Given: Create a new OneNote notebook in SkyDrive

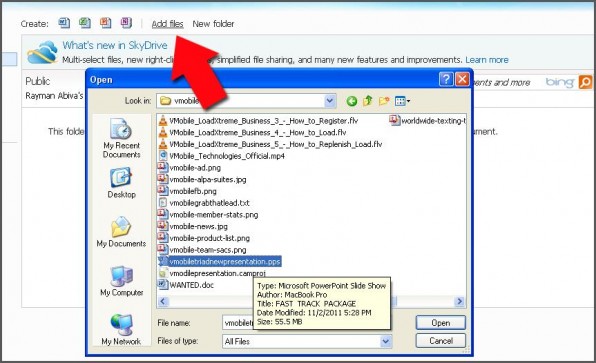Looking at the screenshot, I should coord(126,23).
